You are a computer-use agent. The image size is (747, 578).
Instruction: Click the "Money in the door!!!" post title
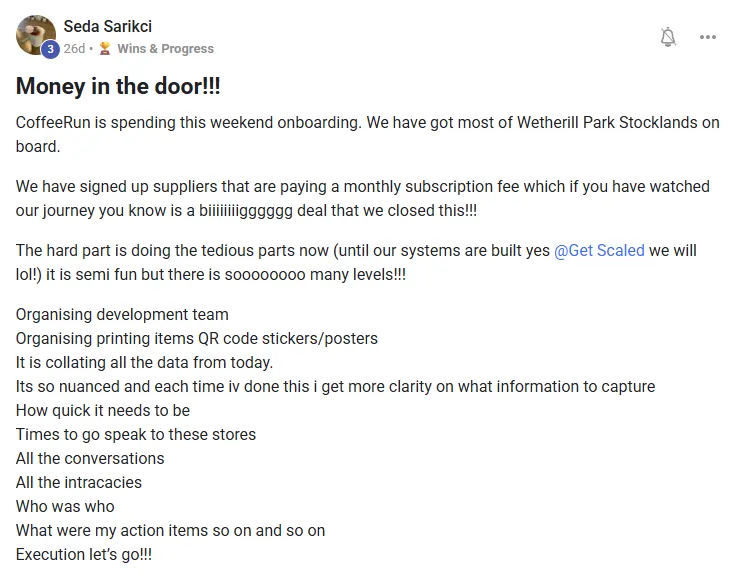[x=118, y=87]
